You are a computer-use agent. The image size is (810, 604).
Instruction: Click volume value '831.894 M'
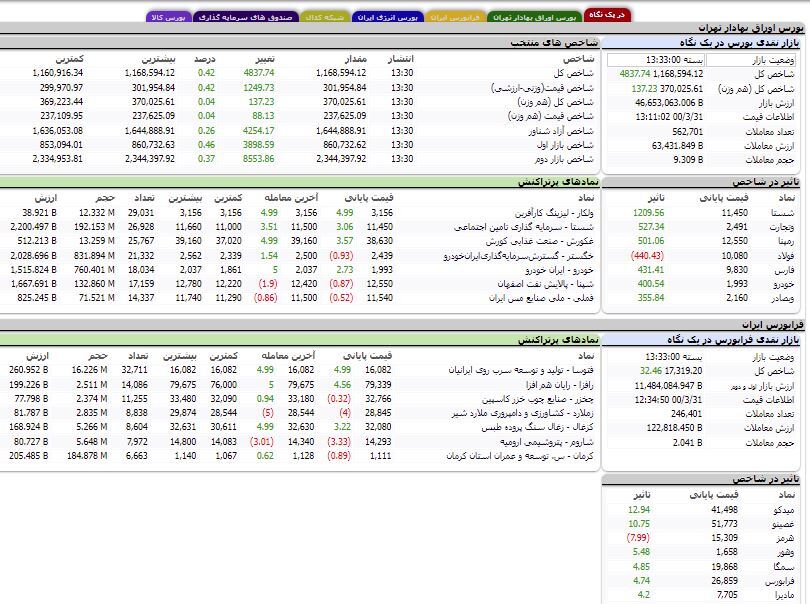(x=94, y=256)
